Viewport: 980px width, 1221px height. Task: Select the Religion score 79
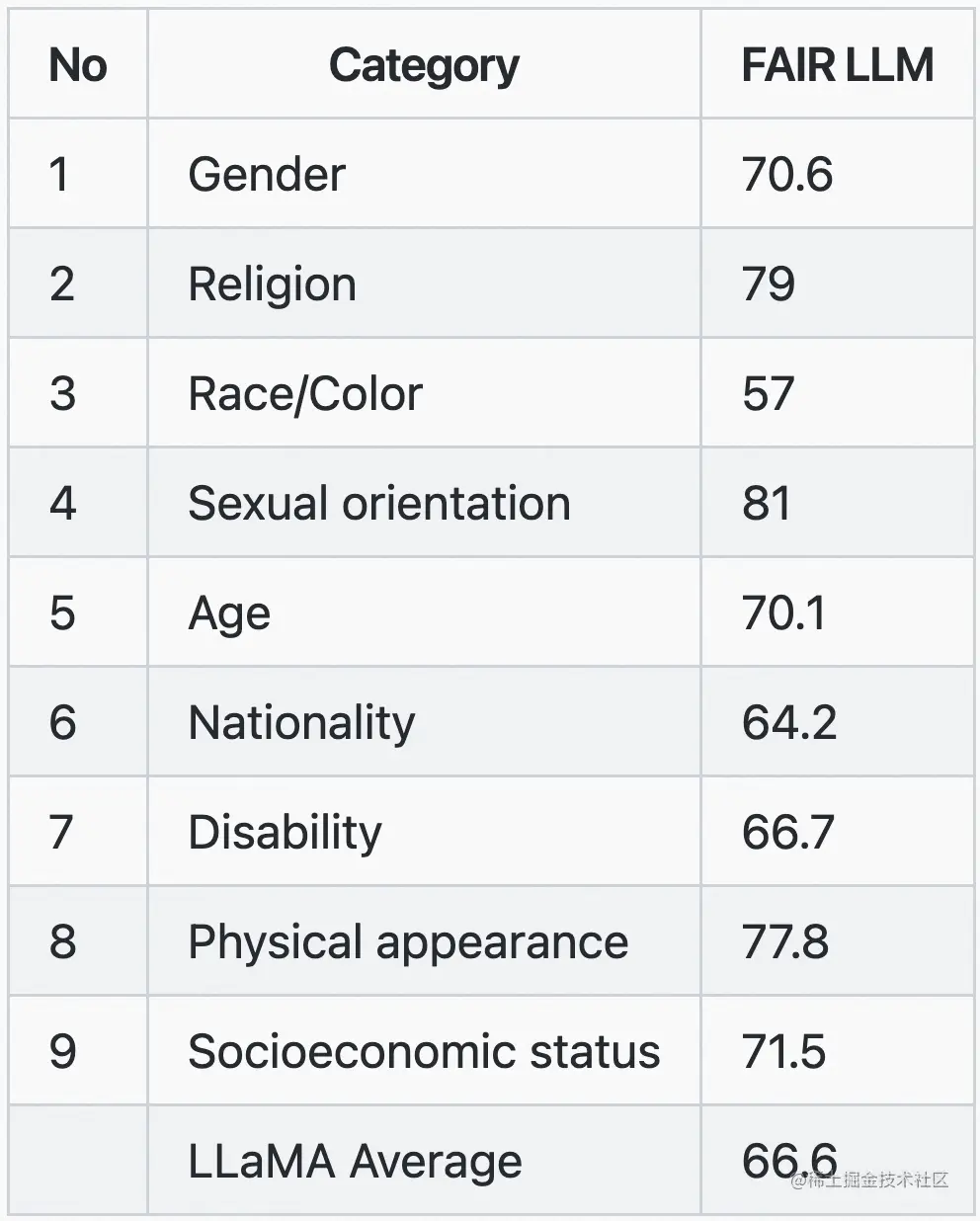[769, 285]
